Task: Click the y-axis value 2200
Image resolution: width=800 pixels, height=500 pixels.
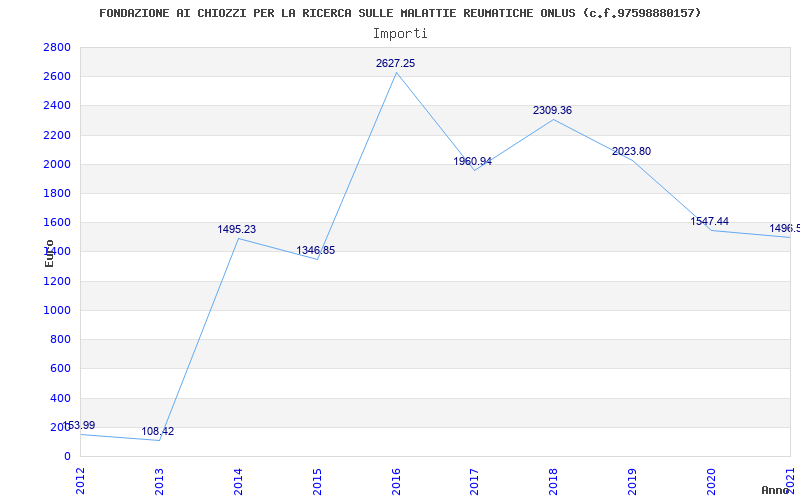Action: pos(57,135)
